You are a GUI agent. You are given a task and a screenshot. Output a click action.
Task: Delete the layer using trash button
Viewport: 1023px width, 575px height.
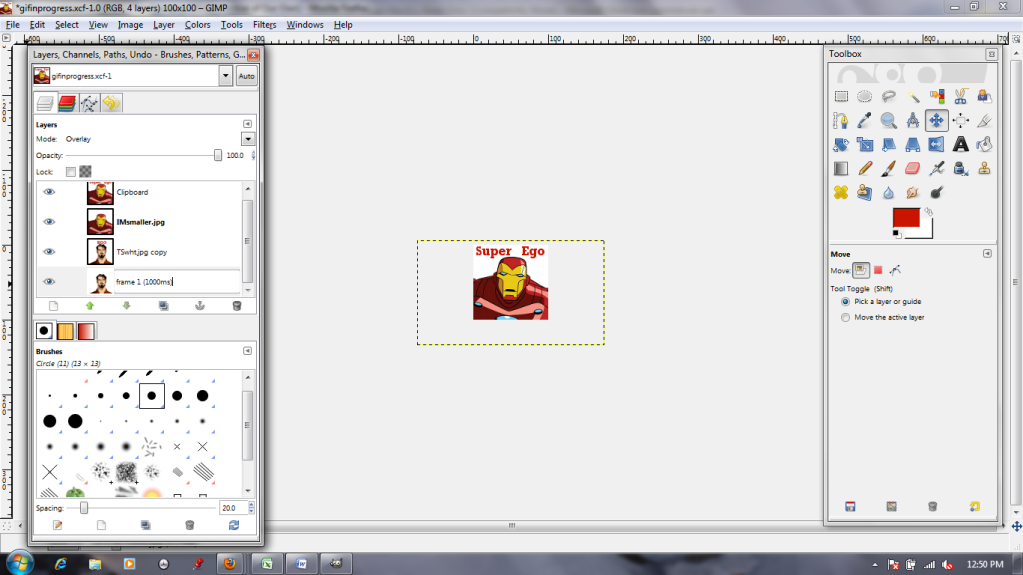pos(237,305)
